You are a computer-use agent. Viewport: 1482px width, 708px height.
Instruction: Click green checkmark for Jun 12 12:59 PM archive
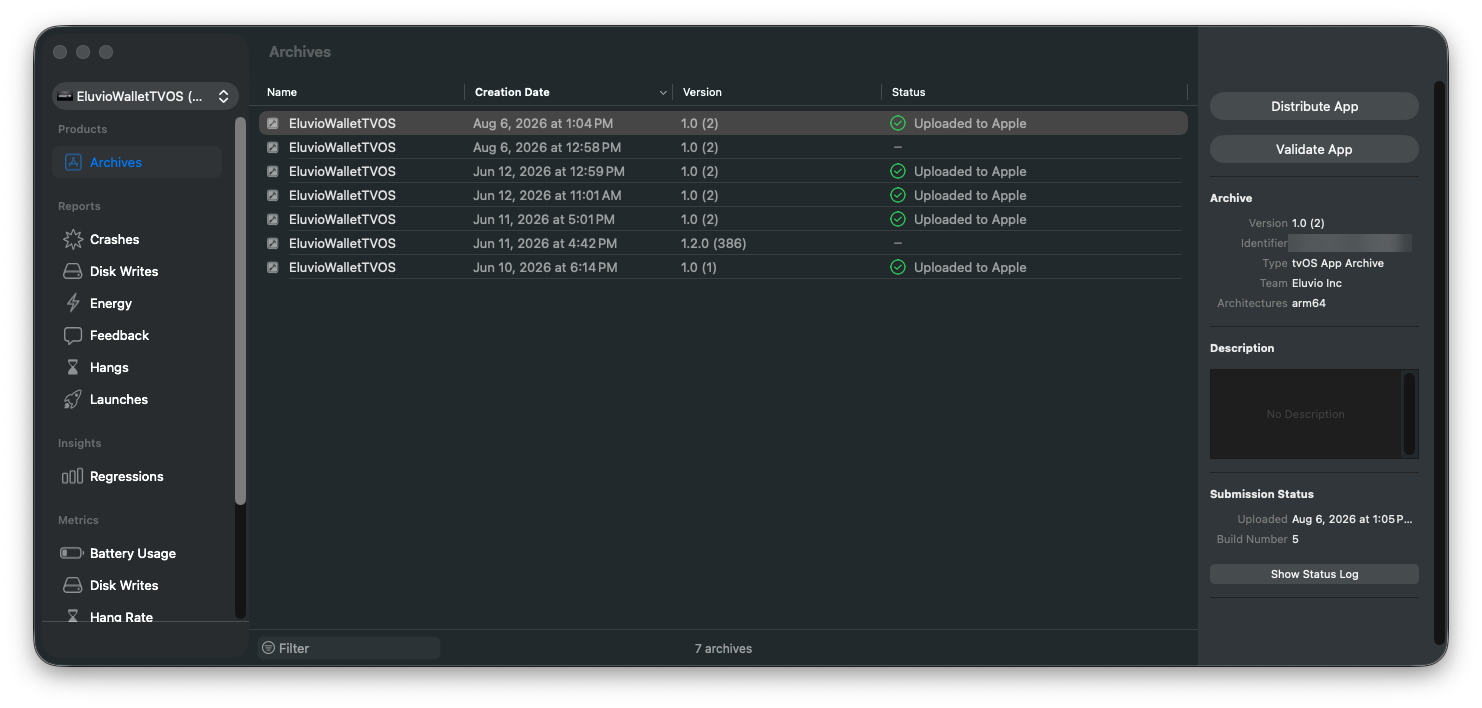pos(898,171)
